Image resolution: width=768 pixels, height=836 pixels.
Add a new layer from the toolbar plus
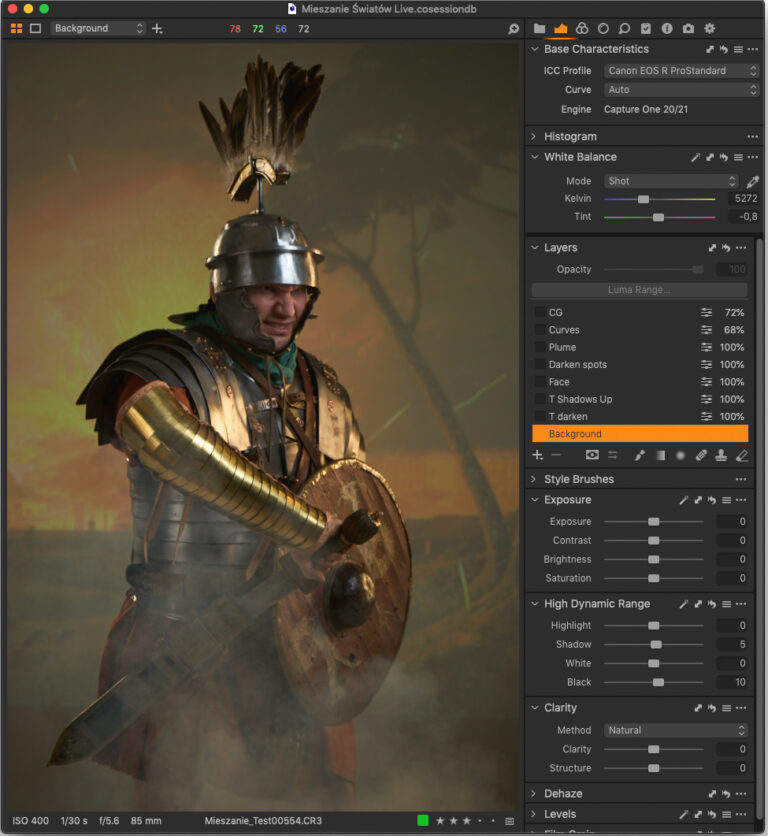[x=157, y=28]
